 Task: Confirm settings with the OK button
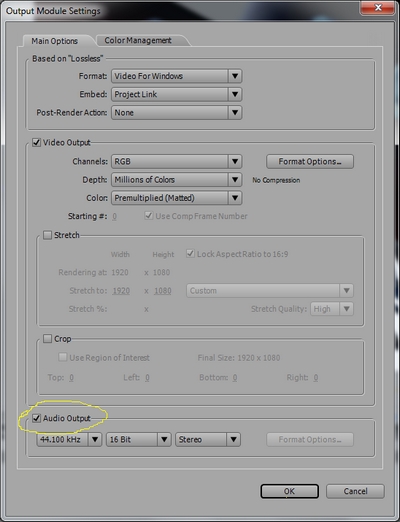289,491
